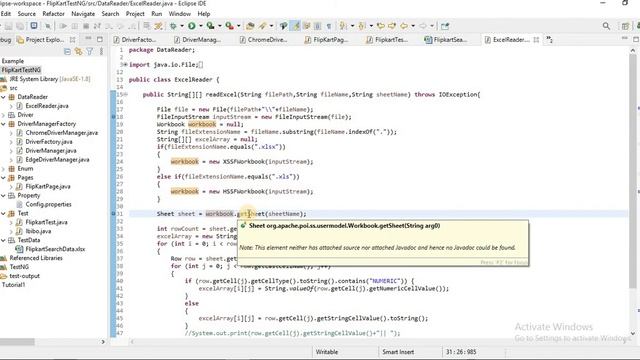Click the New Java Class wand icon
This screenshot has height=360, width=640.
(x=158, y=26)
